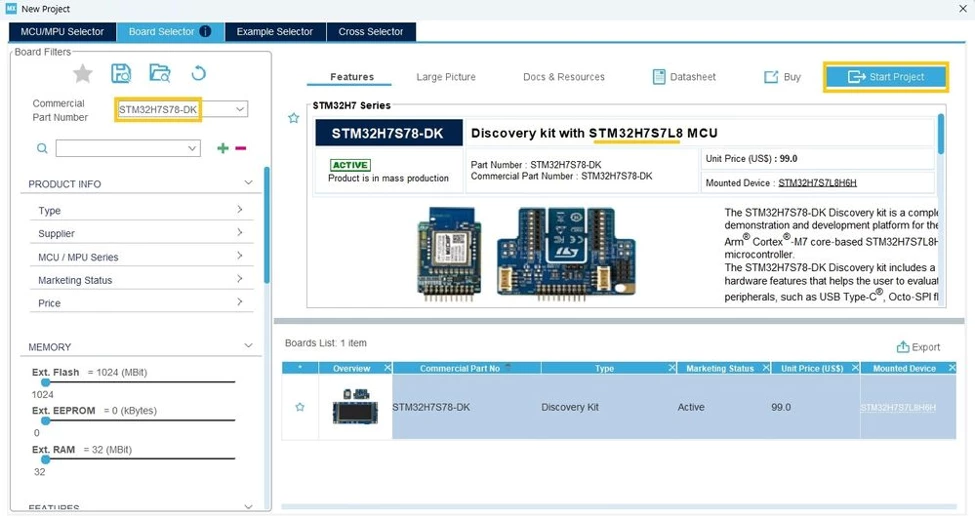Screen dimensions: 975x518
Task: Click the Start Project button
Action: [885, 76]
